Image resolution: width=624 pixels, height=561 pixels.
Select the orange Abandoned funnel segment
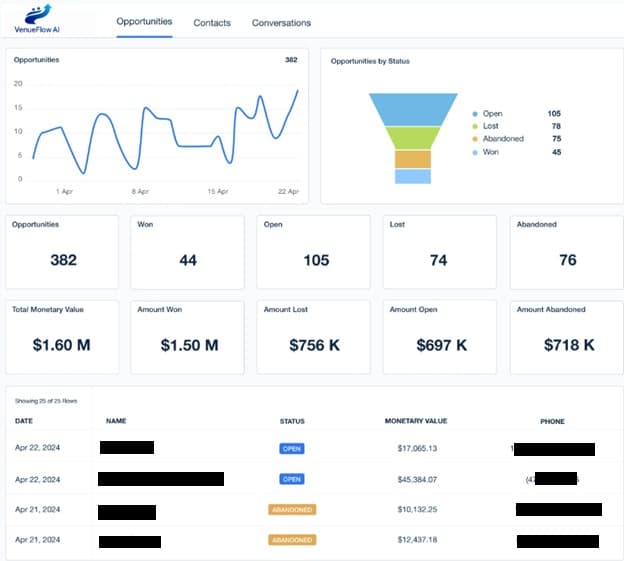413,159
